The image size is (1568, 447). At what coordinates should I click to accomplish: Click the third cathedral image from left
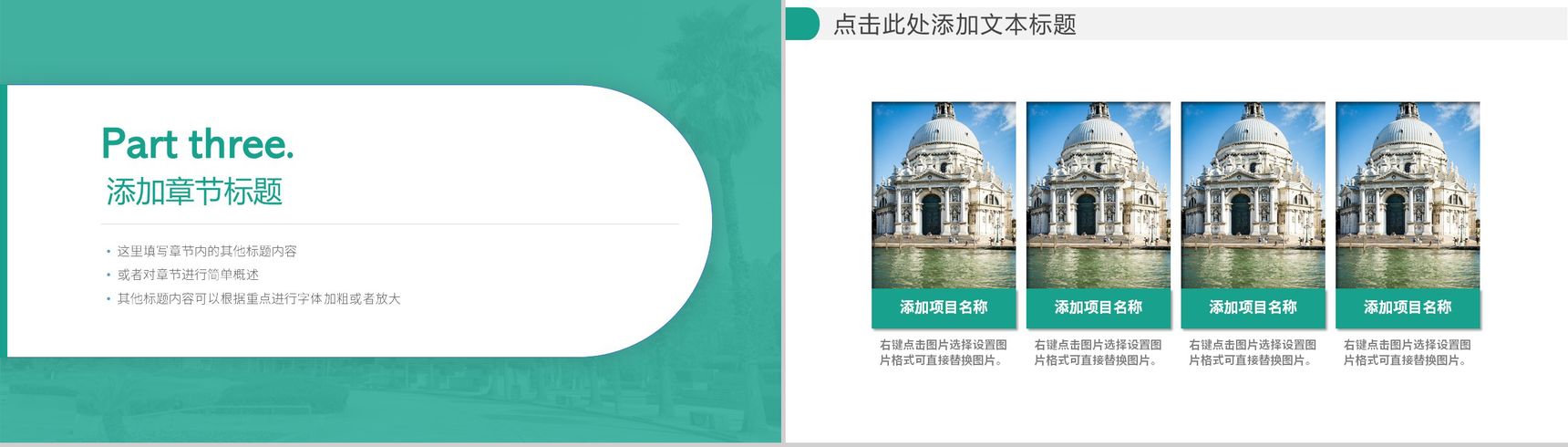(1253, 195)
